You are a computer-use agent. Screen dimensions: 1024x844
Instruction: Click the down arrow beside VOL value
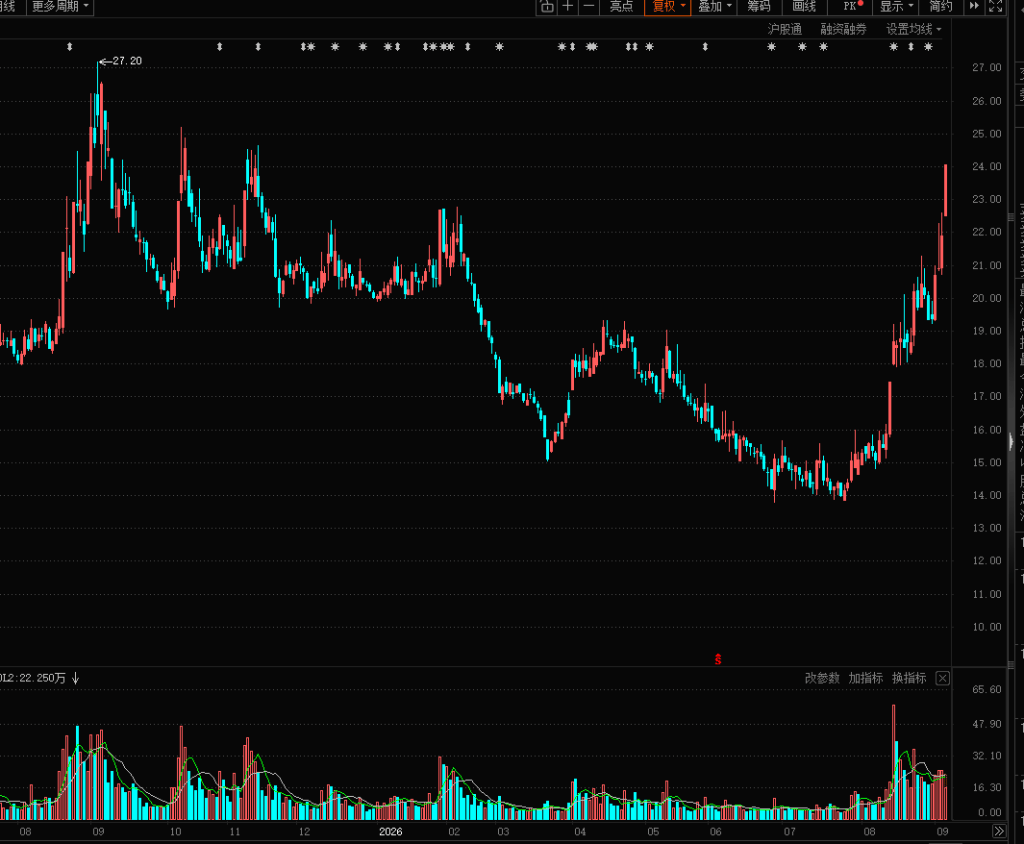point(76,678)
